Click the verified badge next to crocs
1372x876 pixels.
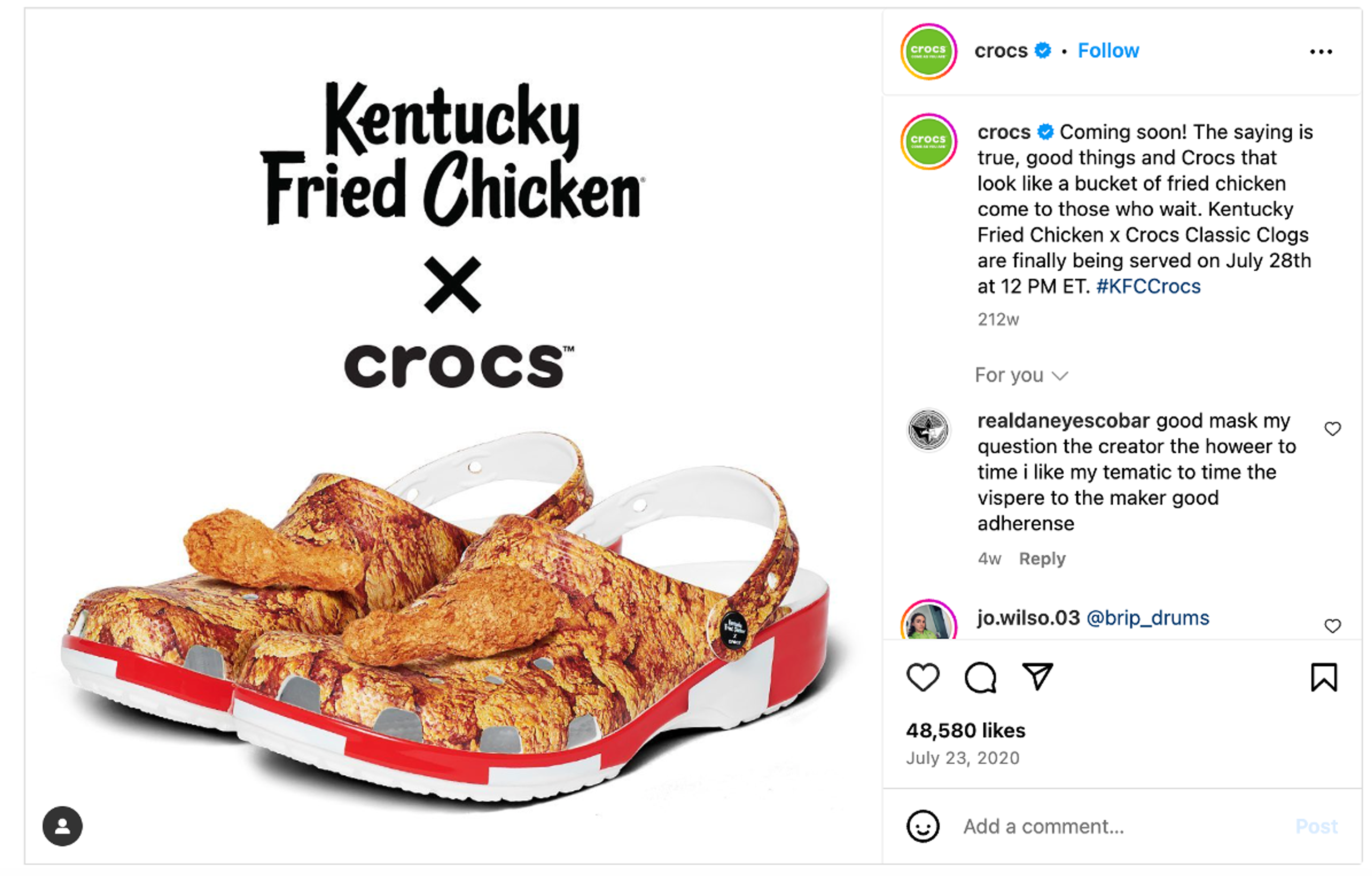(x=1043, y=50)
